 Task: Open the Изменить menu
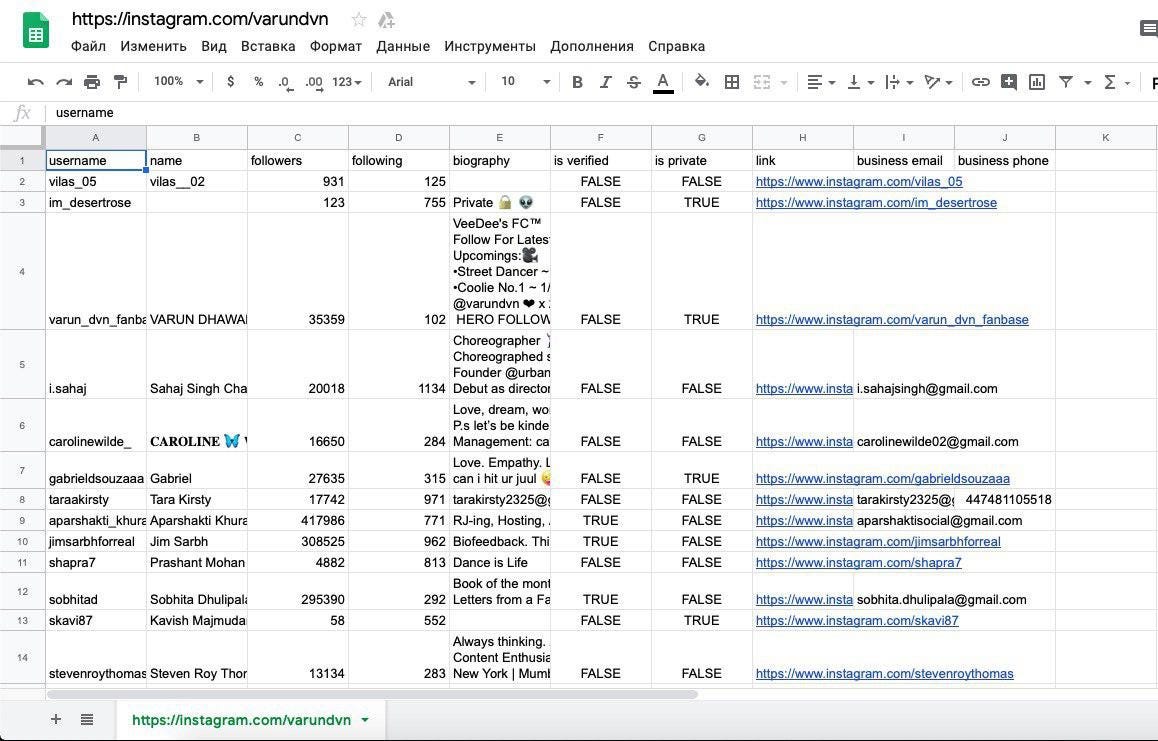click(154, 46)
